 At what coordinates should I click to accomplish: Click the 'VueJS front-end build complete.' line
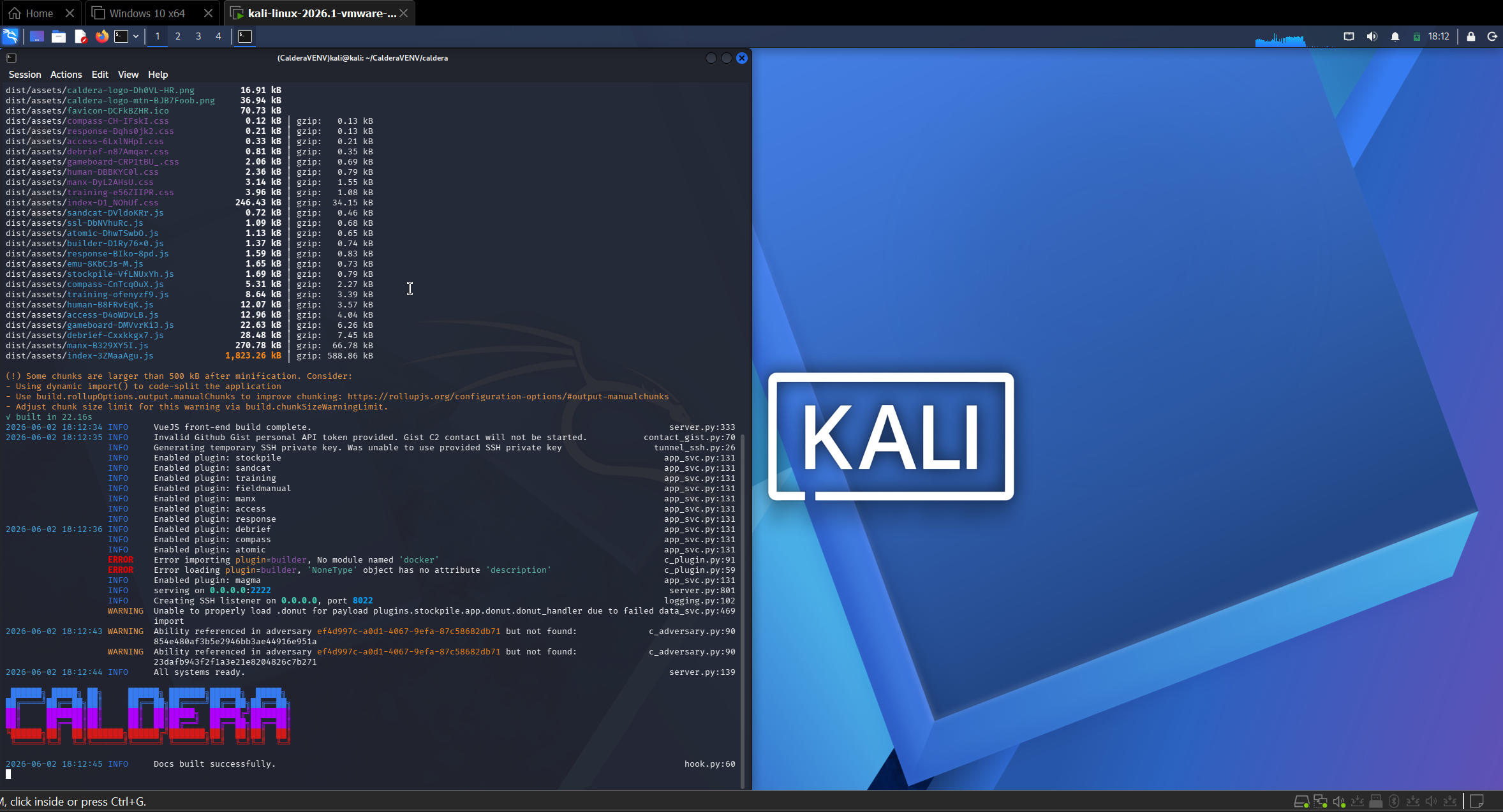coord(232,427)
